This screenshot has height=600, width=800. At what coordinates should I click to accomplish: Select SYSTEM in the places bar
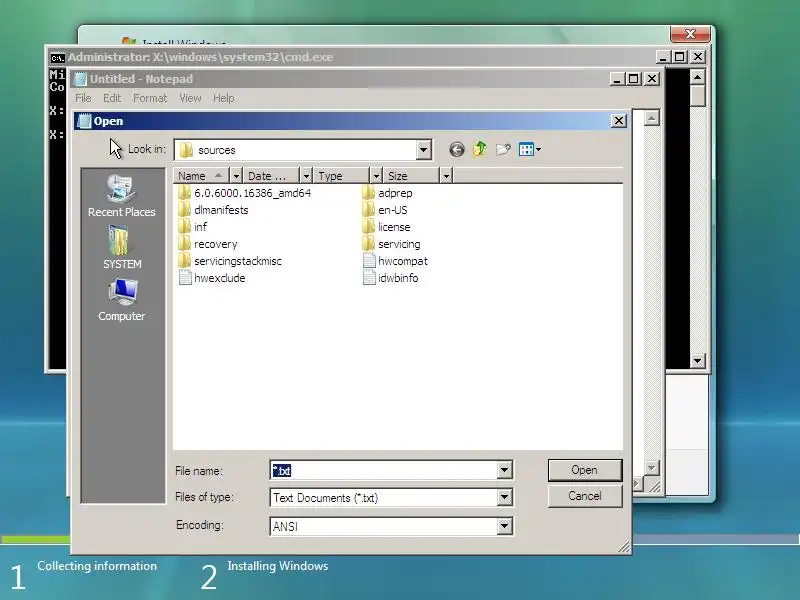(x=122, y=248)
